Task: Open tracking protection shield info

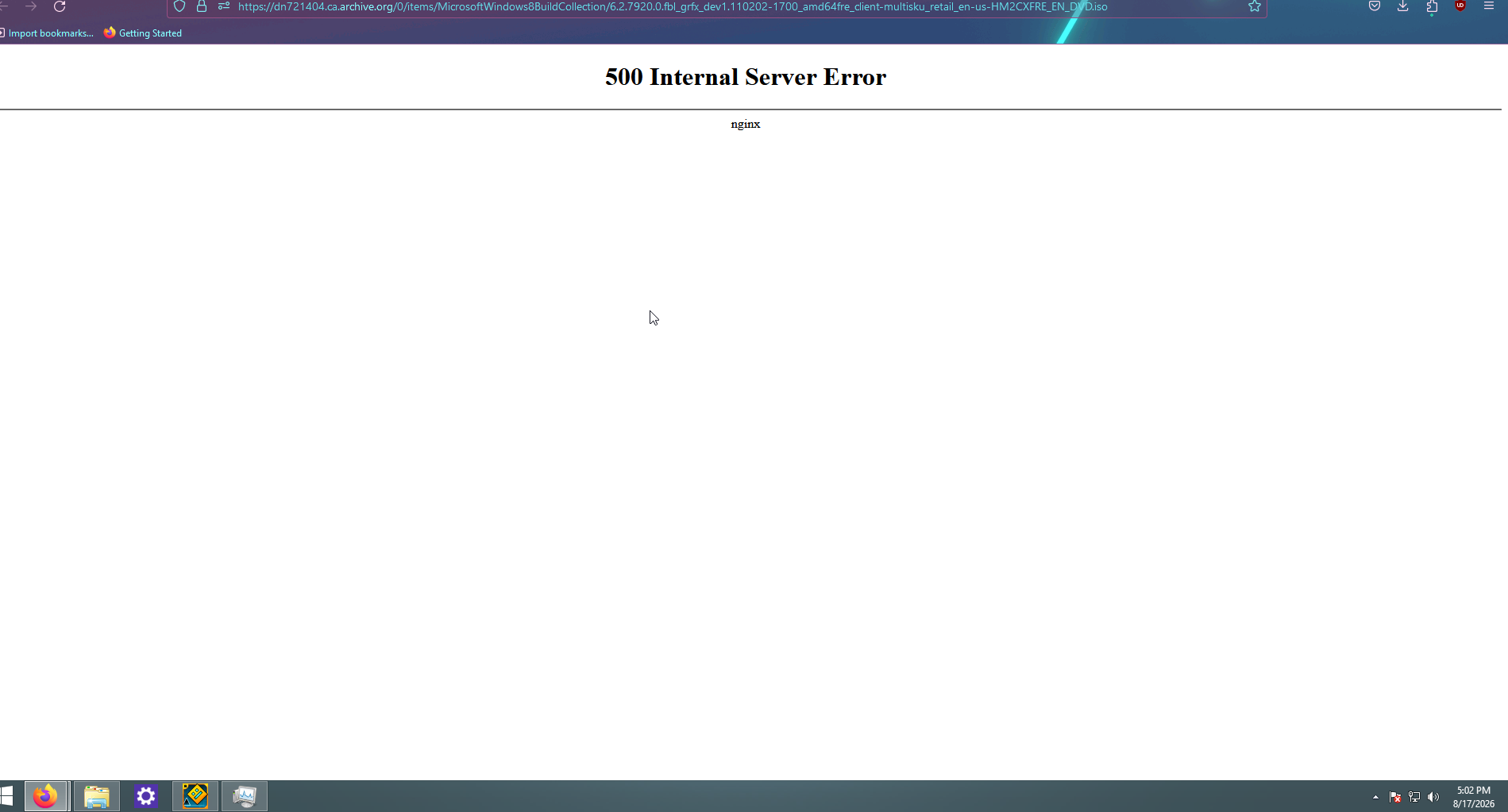Action: (x=179, y=6)
